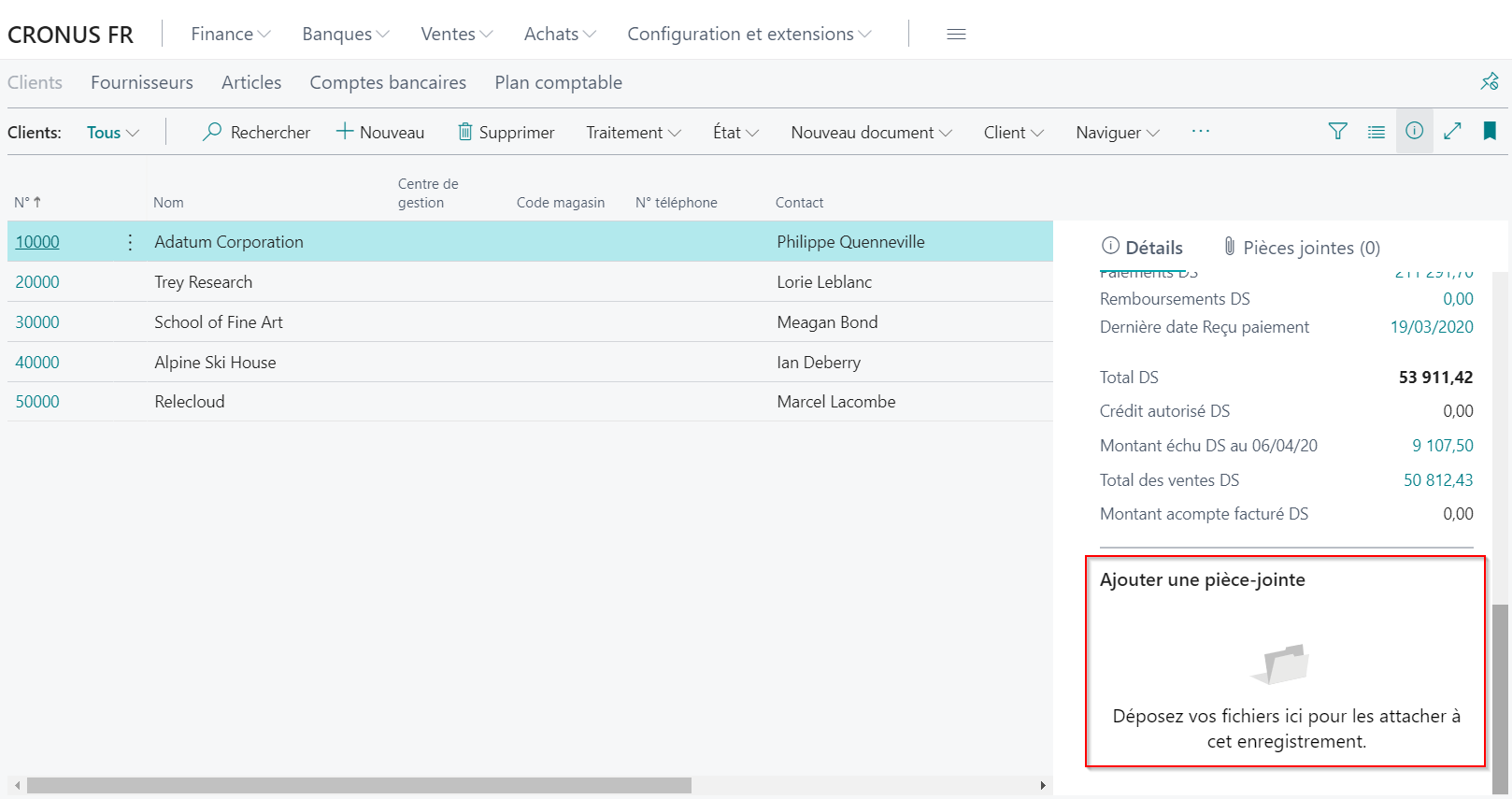
Task: Click the Supprimer trash button
Action: [x=506, y=132]
